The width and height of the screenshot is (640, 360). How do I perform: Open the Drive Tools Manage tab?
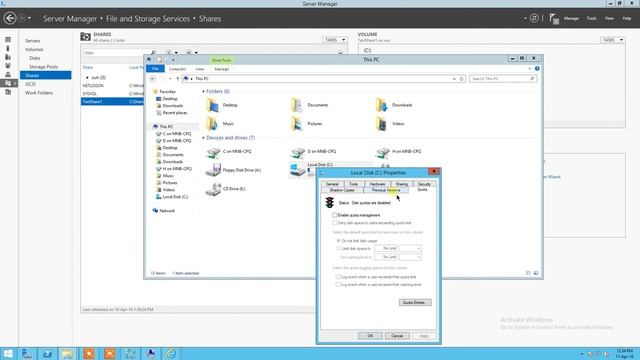(222, 69)
